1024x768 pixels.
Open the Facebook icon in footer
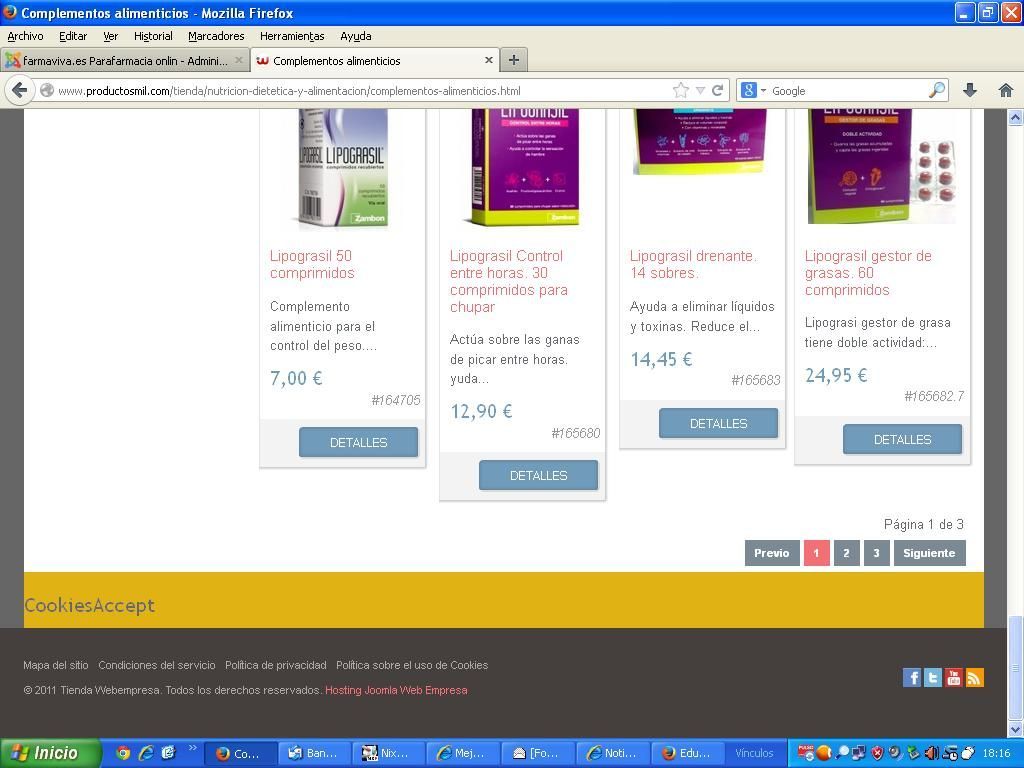click(912, 677)
